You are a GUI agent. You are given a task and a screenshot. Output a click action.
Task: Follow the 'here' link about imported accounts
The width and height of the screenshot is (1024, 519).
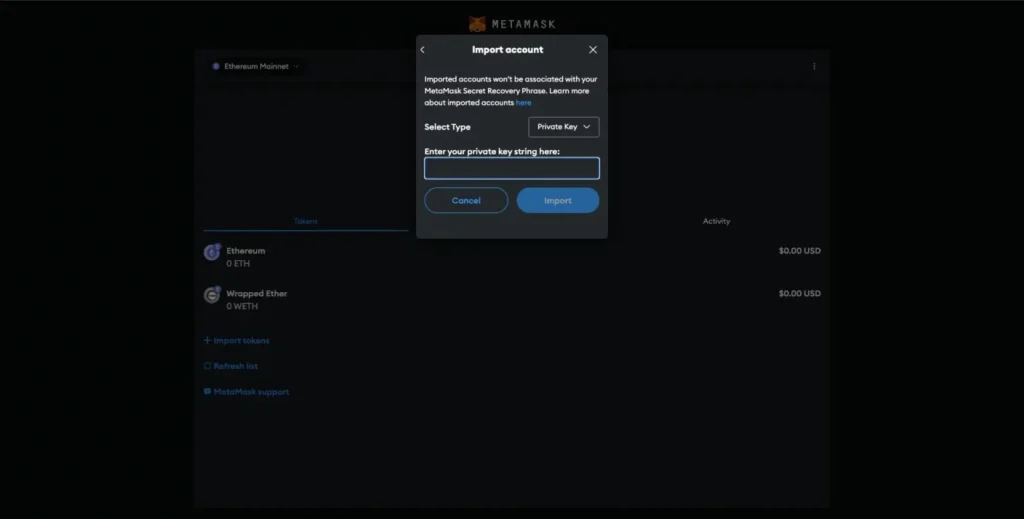point(523,102)
